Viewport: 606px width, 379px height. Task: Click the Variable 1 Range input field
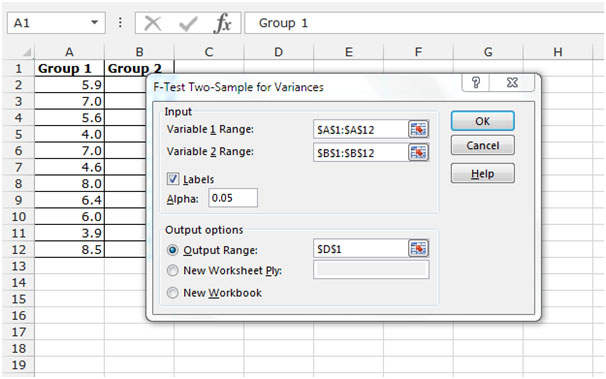(x=361, y=129)
